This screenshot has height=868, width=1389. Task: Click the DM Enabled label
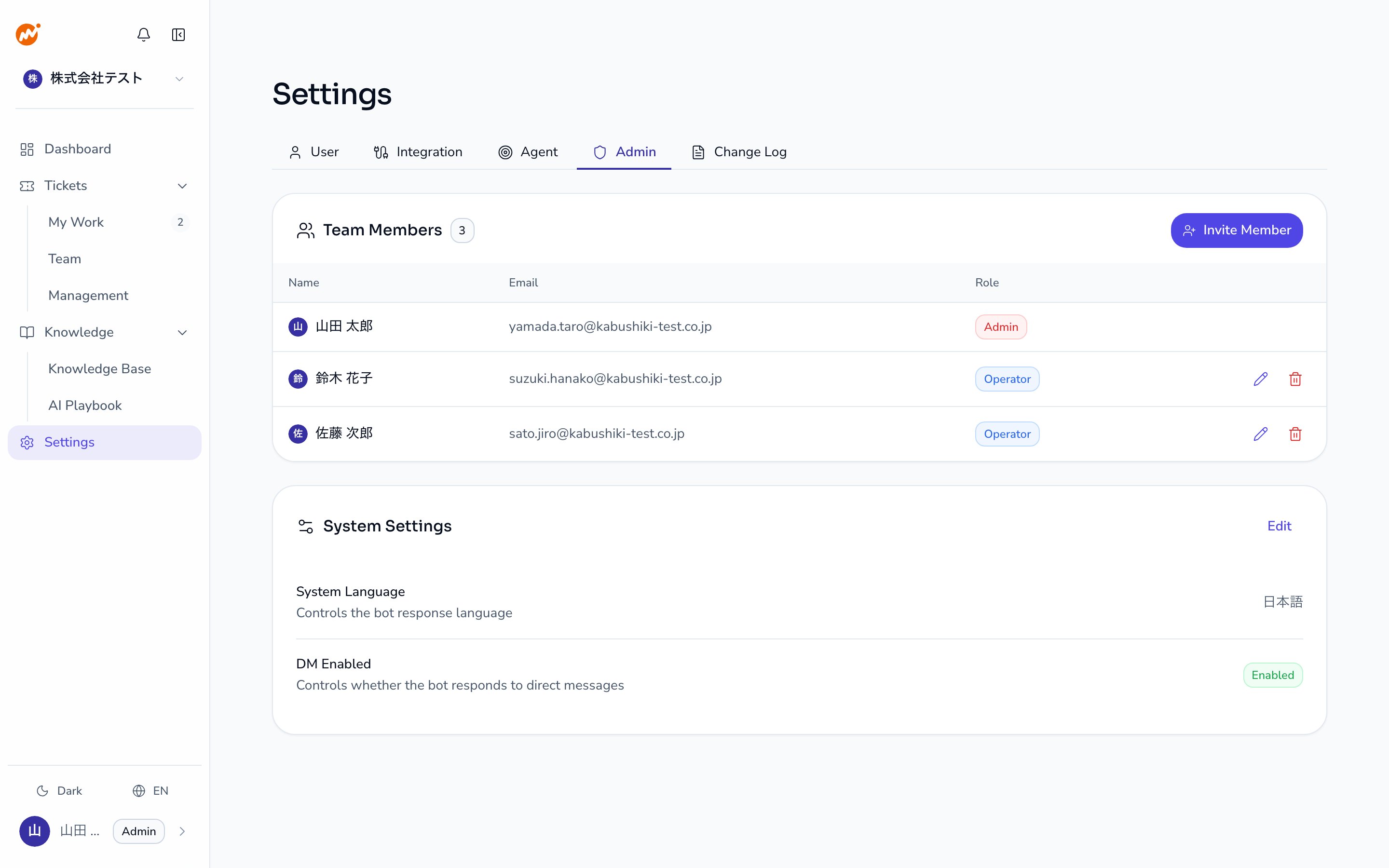click(333, 664)
